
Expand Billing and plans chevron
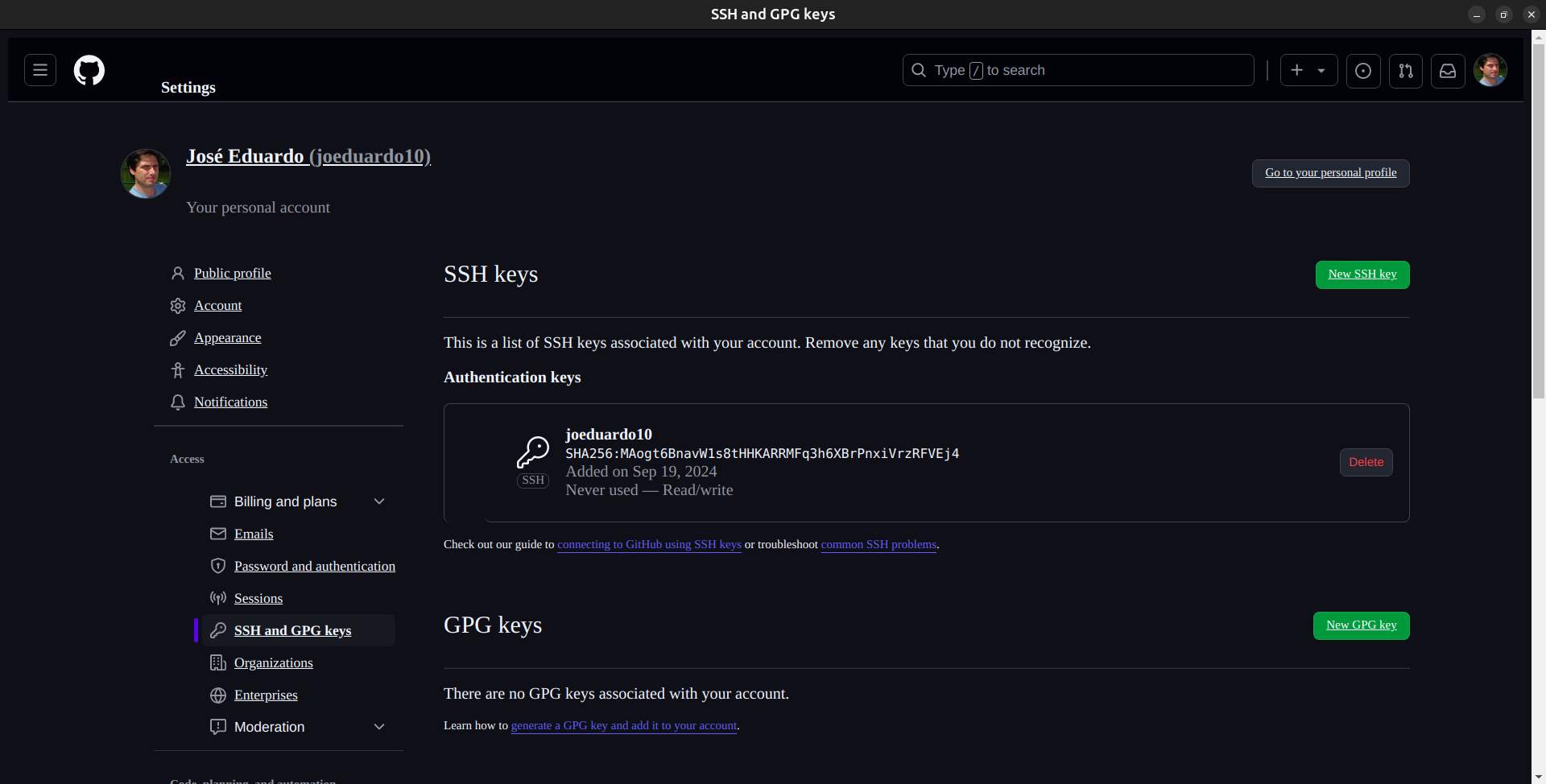point(379,501)
